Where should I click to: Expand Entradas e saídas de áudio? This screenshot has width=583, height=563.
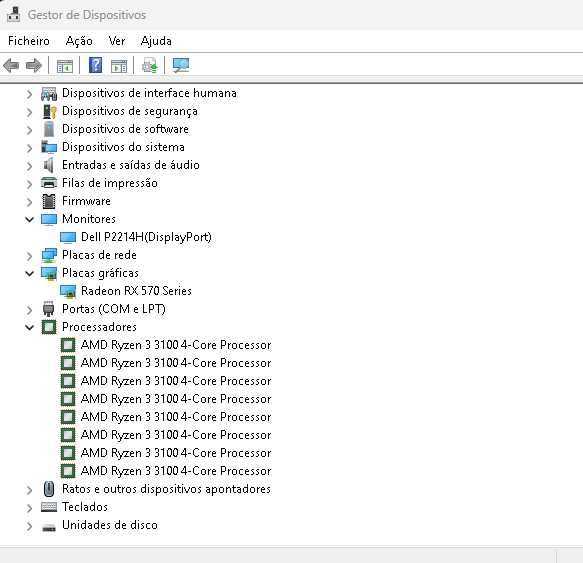(x=29, y=165)
